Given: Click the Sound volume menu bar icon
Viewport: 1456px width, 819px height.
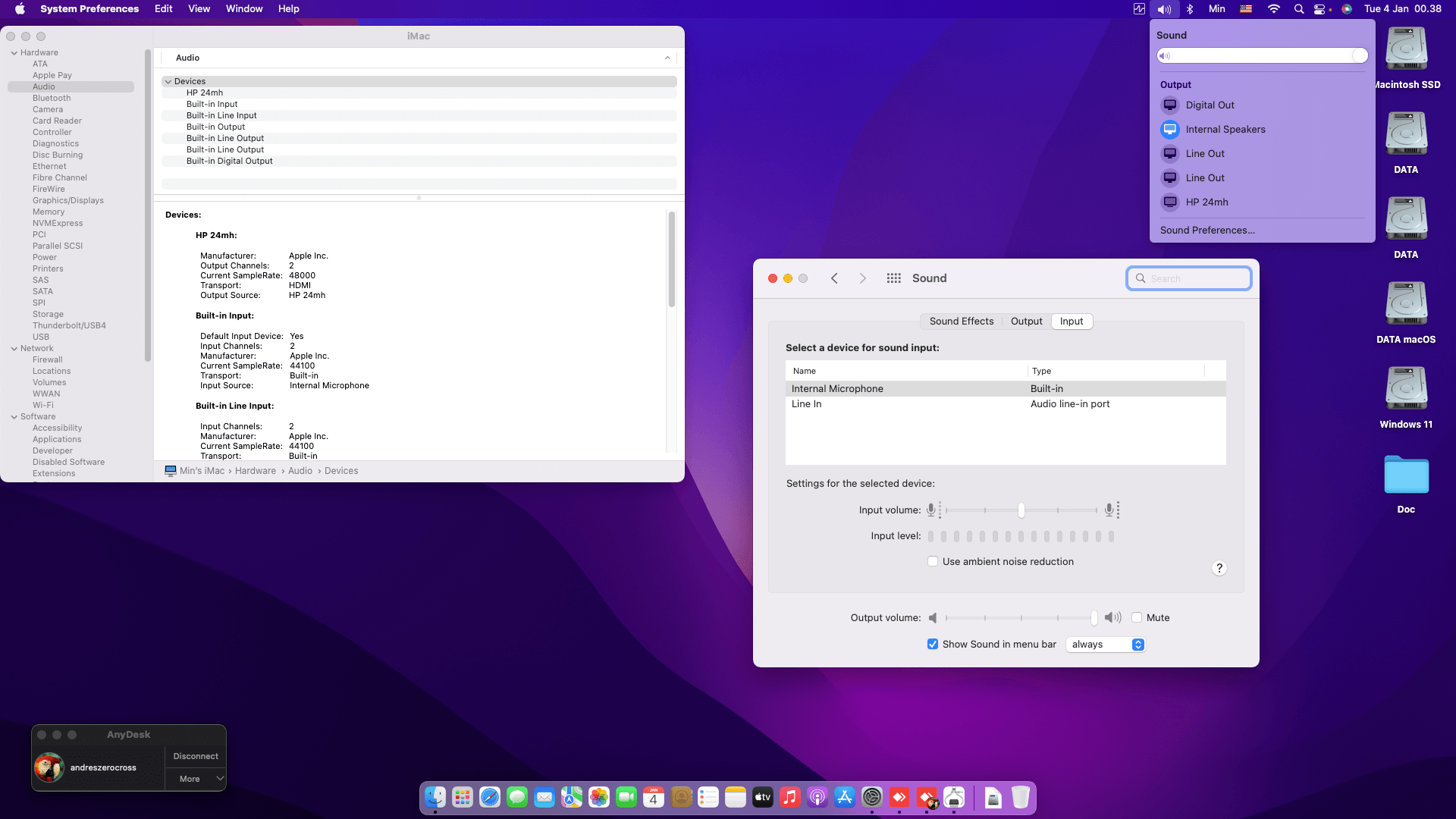Looking at the screenshot, I should (1164, 9).
